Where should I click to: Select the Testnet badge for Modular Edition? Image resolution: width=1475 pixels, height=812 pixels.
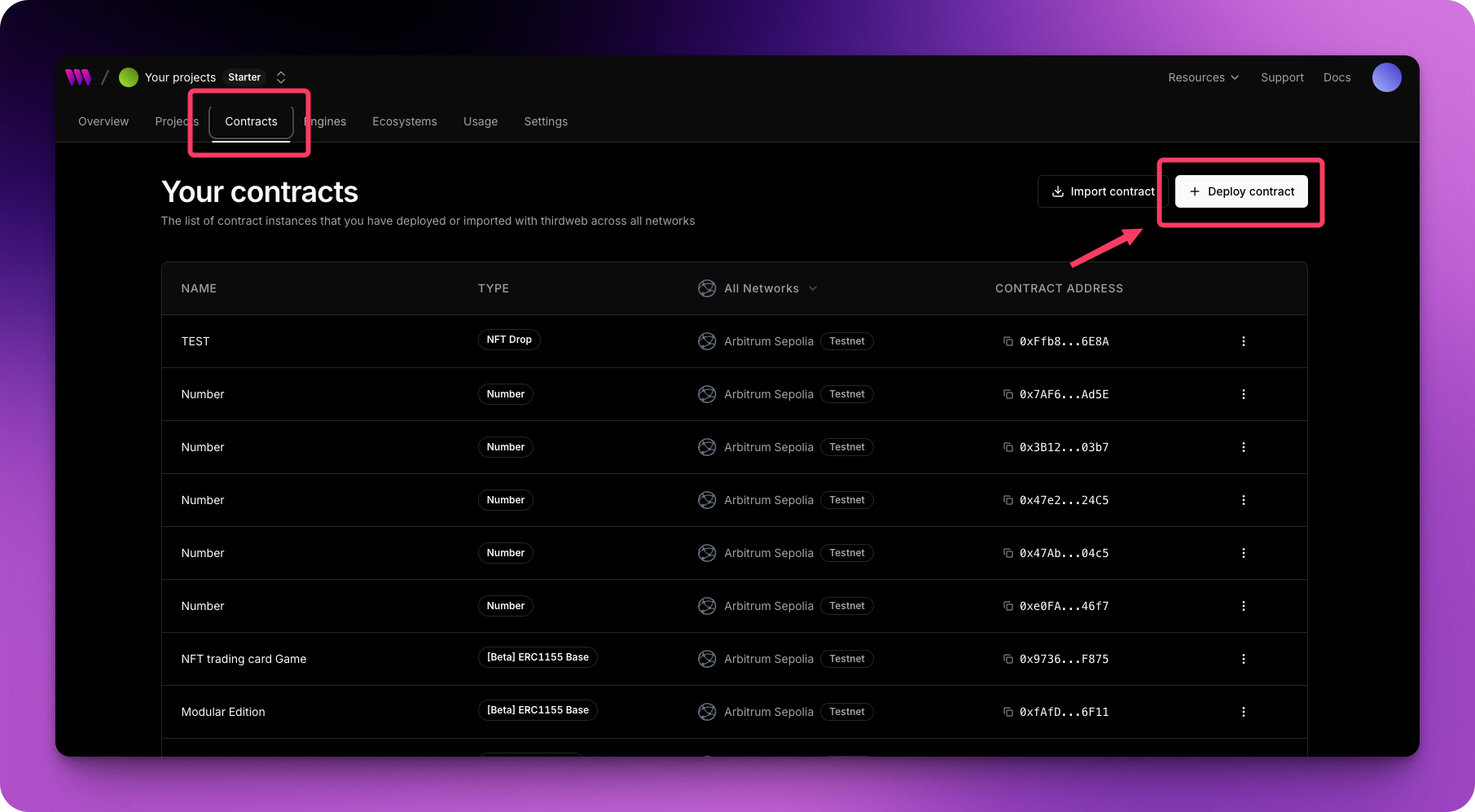(x=846, y=711)
